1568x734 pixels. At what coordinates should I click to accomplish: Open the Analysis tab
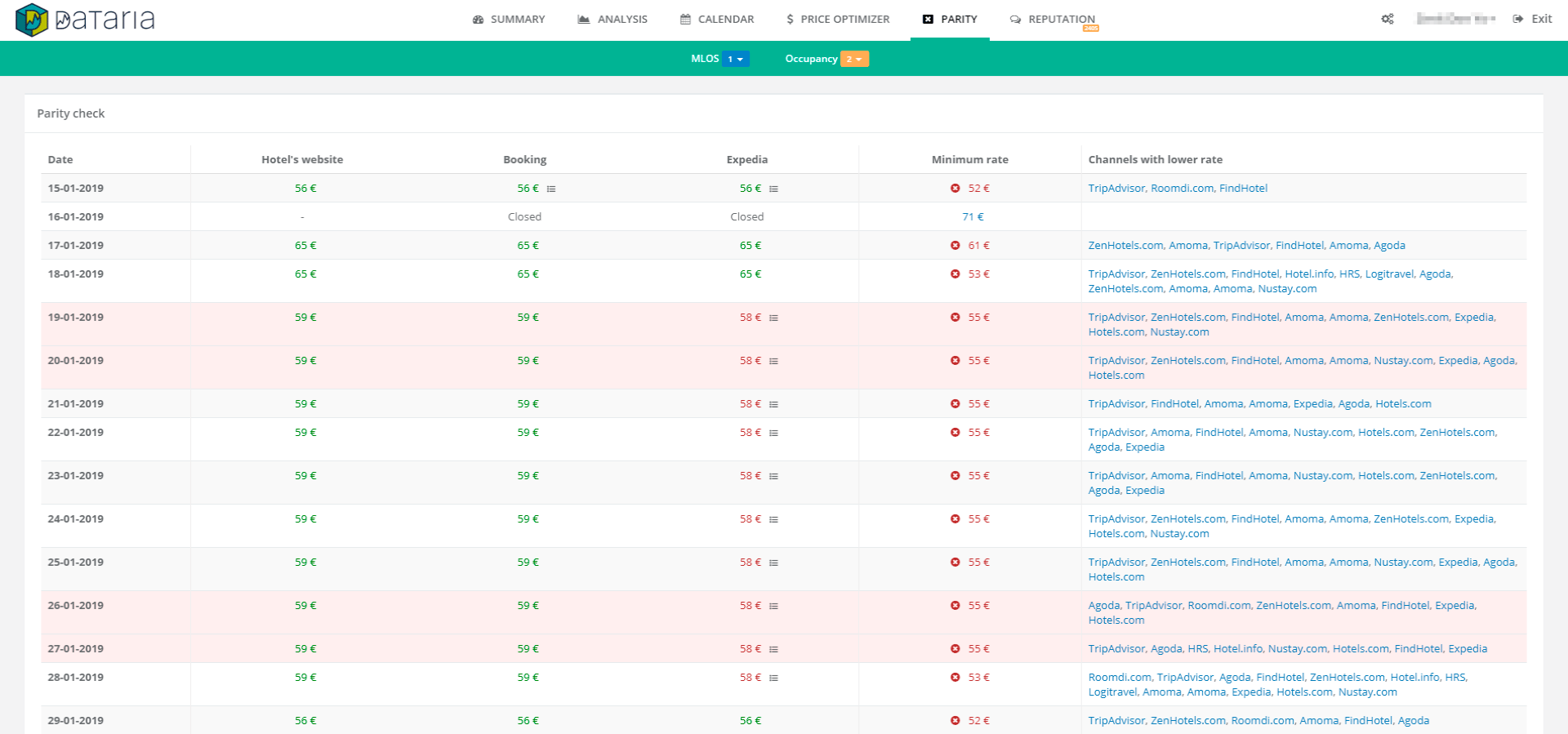click(612, 19)
